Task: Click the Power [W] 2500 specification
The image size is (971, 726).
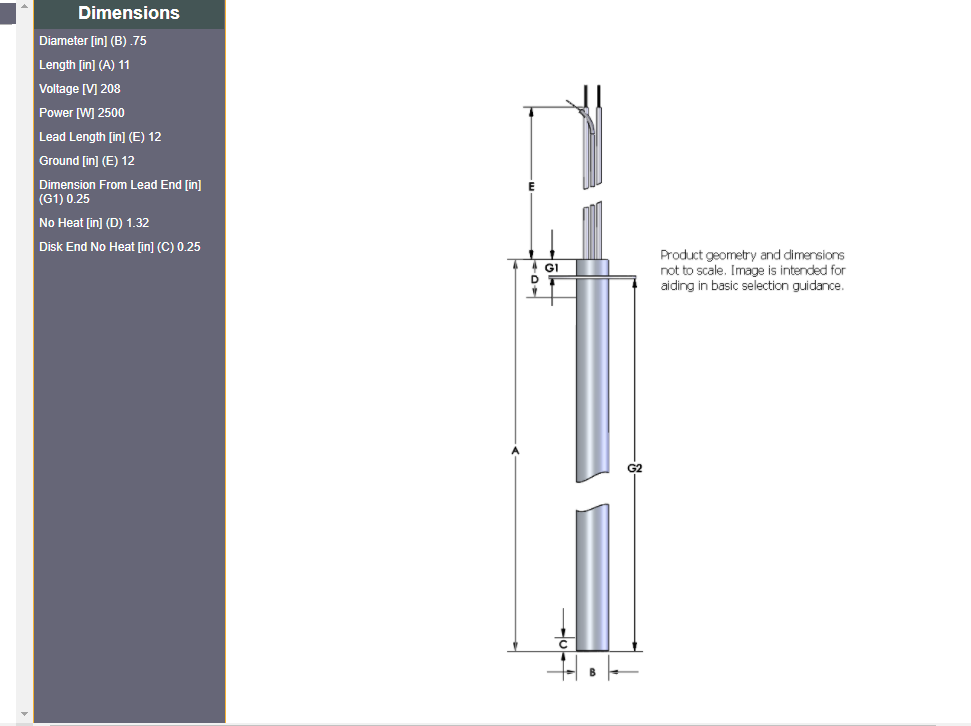Action: (81, 112)
